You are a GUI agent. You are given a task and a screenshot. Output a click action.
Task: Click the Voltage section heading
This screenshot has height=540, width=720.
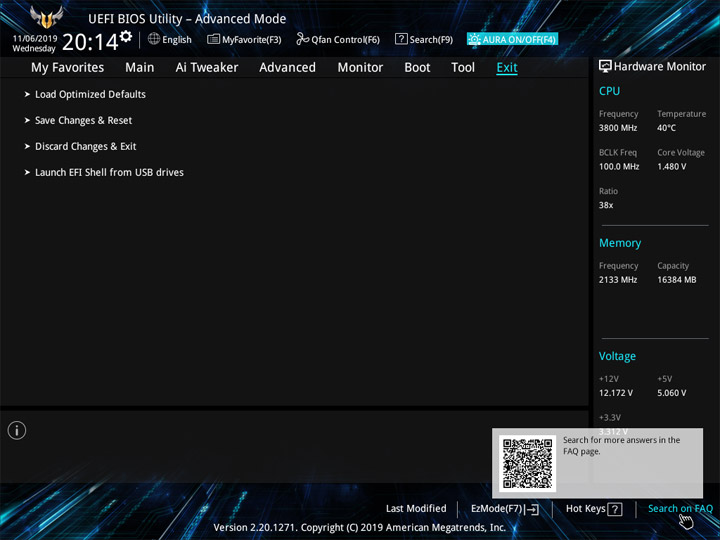[x=617, y=356]
